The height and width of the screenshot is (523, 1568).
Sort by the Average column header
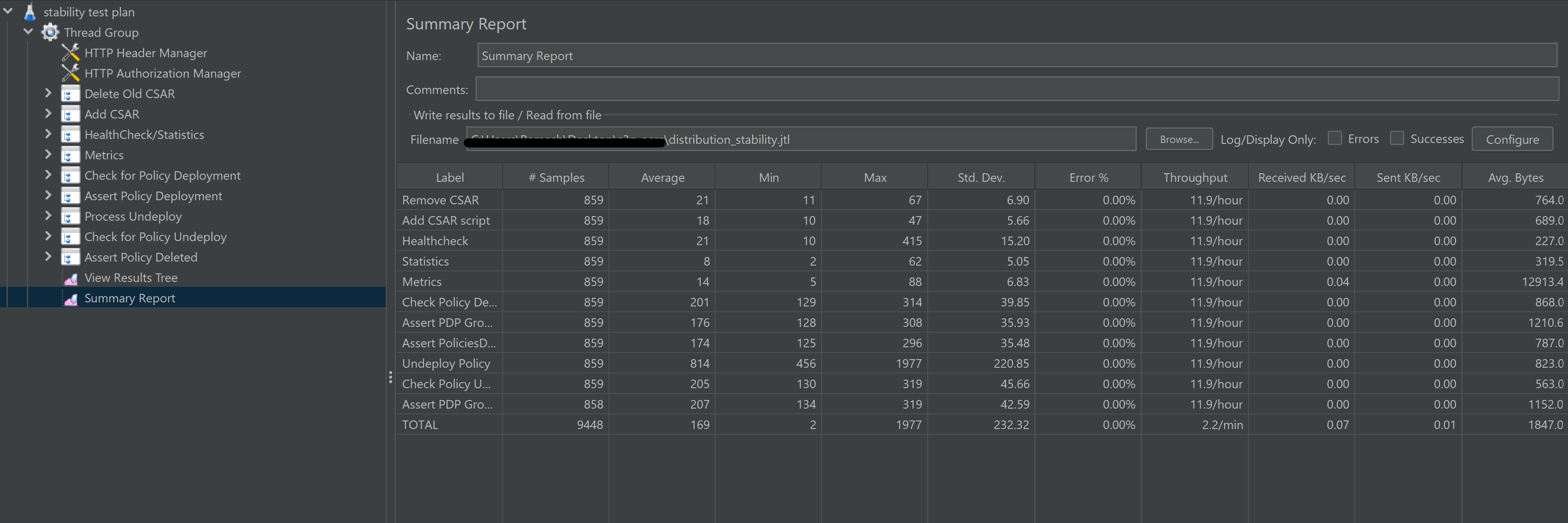pyautogui.click(x=662, y=177)
